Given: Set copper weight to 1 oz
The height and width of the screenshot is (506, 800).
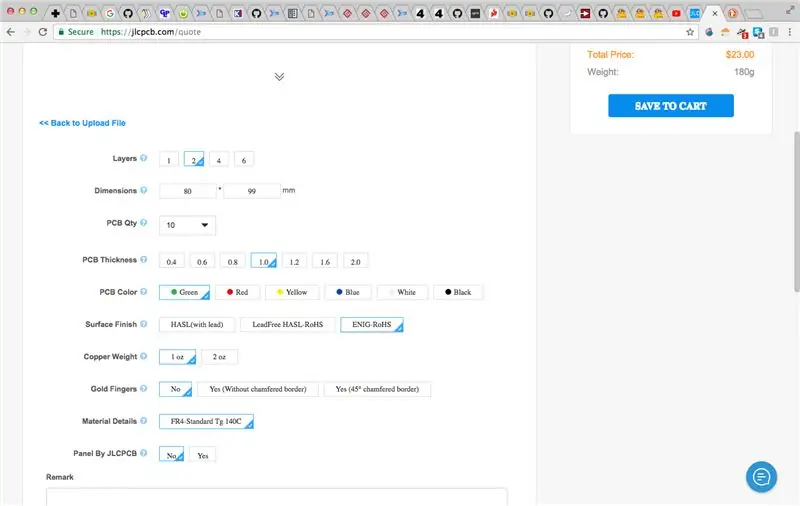Looking at the screenshot, I should pos(178,357).
